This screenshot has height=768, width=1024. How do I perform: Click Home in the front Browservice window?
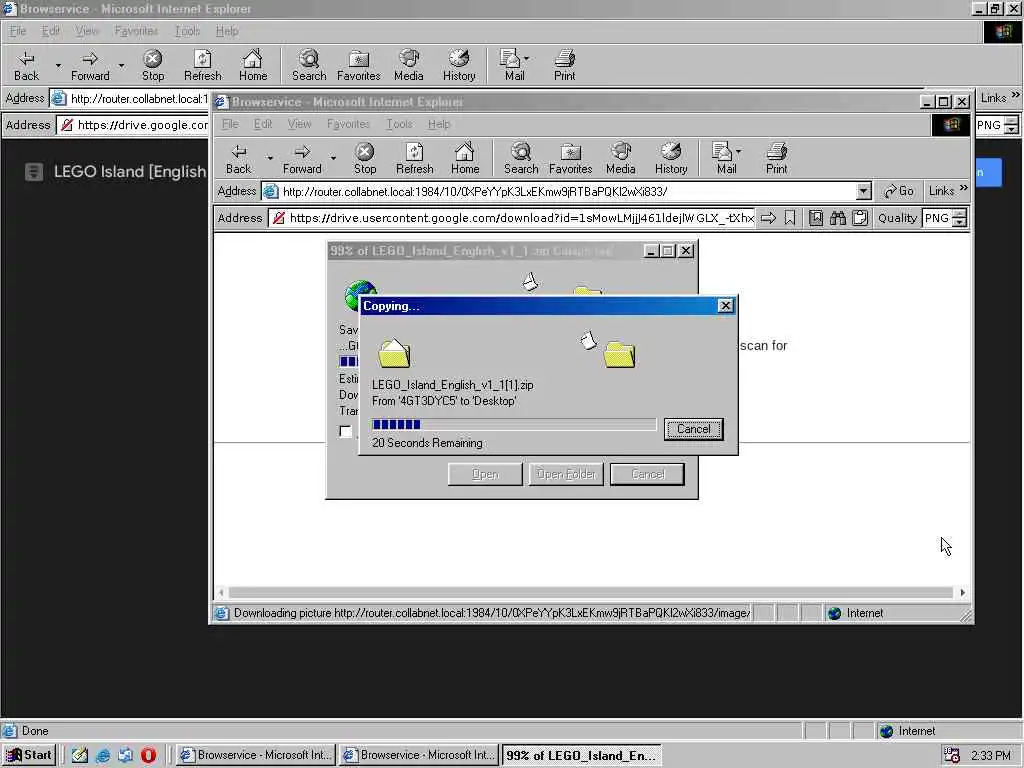tap(464, 159)
